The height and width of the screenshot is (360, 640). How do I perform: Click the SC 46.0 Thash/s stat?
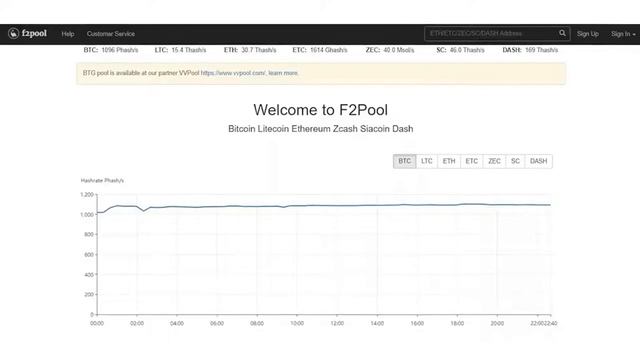pyautogui.click(x=460, y=50)
